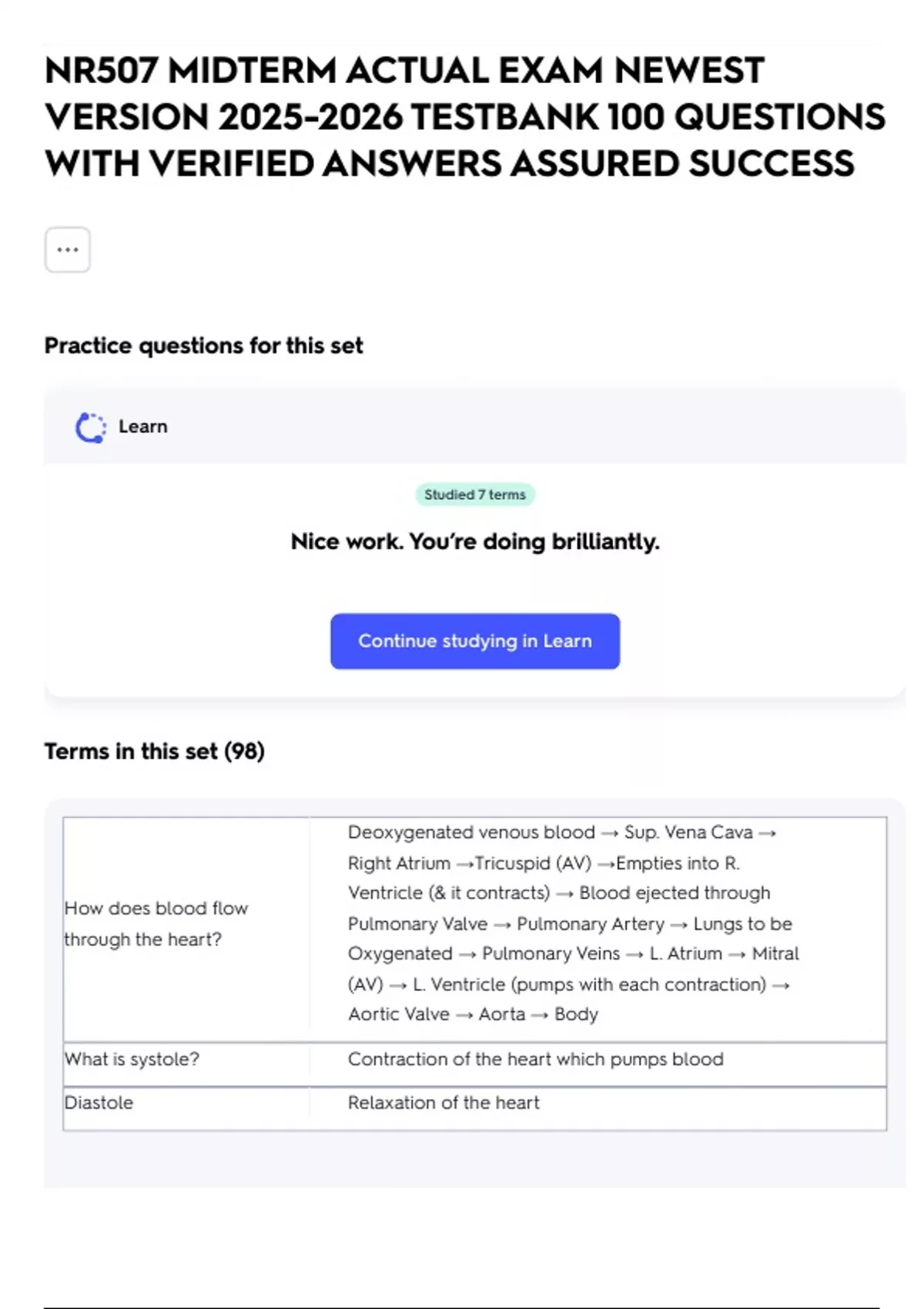The image size is (924, 1309).
Task: Click the Pulmonary Valve to Pulmonary Artery line
Action: point(570,923)
